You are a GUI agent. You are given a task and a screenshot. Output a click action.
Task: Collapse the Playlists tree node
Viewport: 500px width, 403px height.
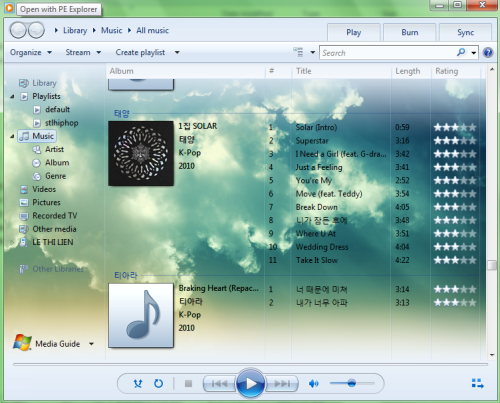12,96
